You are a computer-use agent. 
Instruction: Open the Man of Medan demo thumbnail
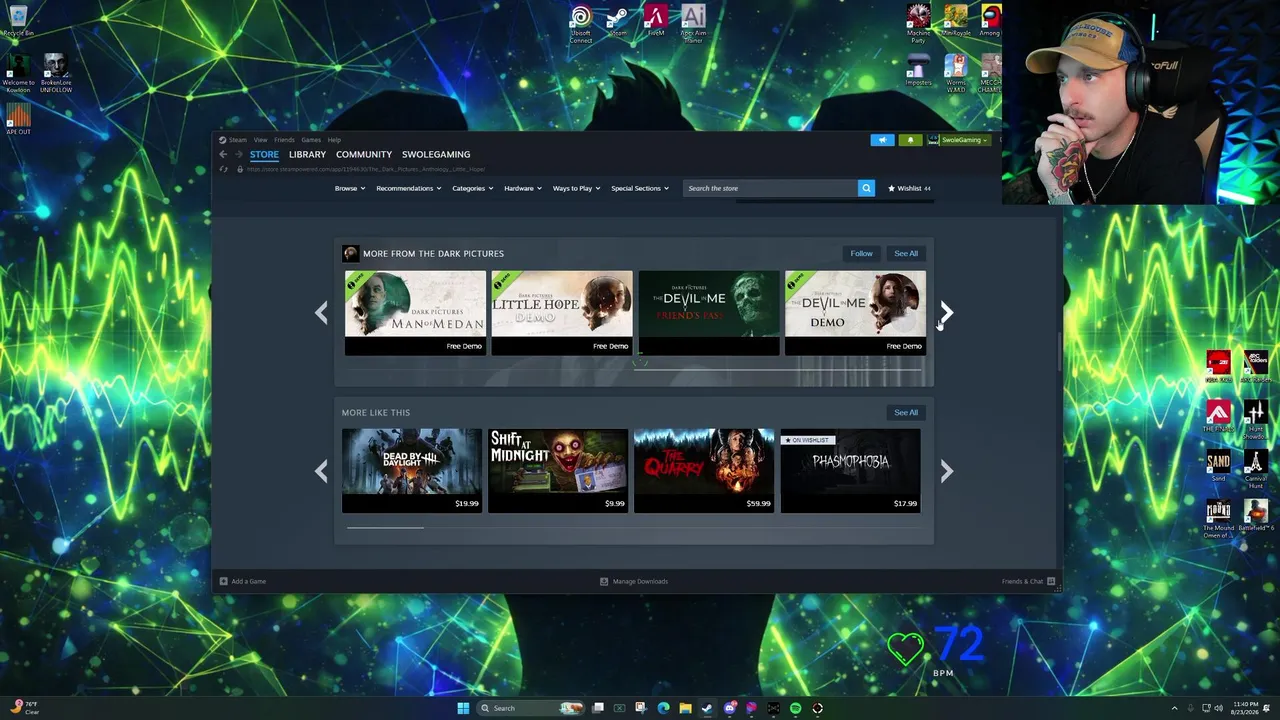(x=415, y=313)
